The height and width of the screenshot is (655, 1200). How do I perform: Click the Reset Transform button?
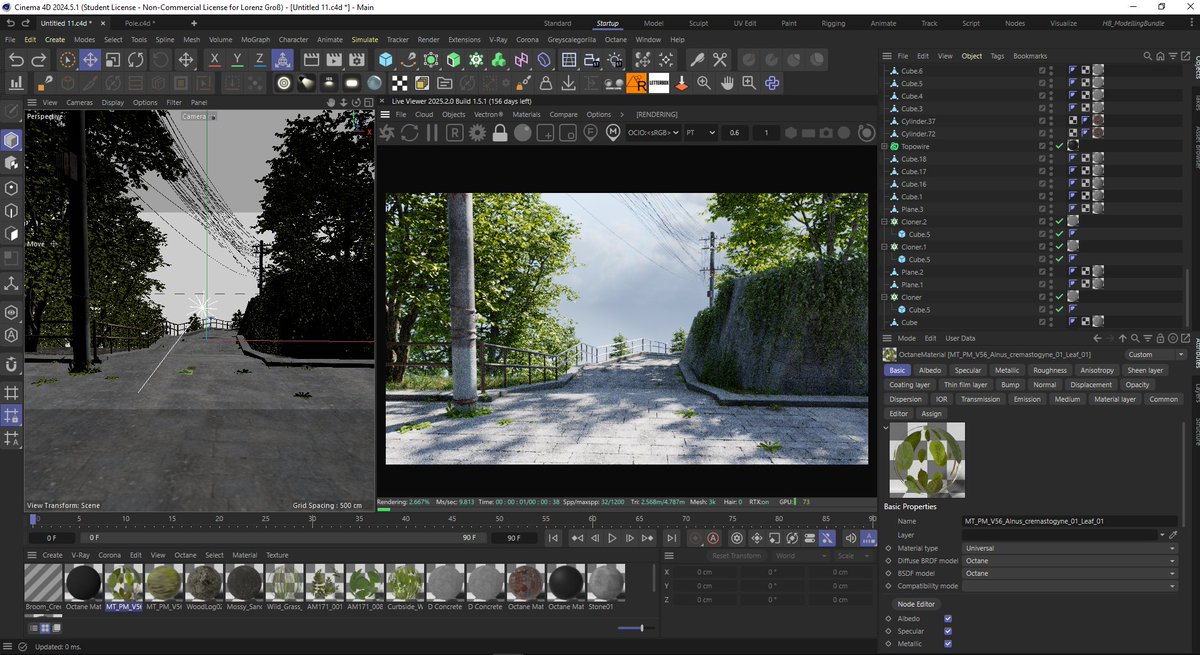[x=735, y=555]
